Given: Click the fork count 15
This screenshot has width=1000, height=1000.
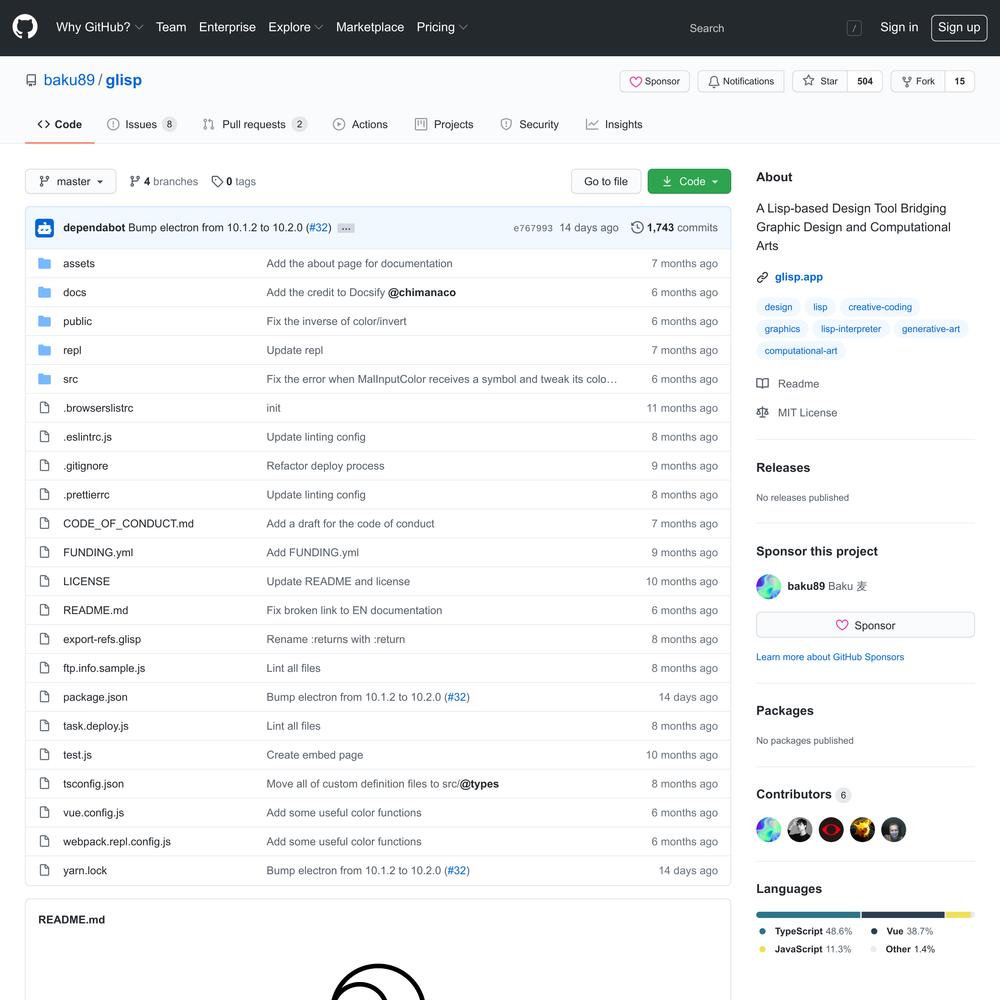Looking at the screenshot, I should click(960, 81).
